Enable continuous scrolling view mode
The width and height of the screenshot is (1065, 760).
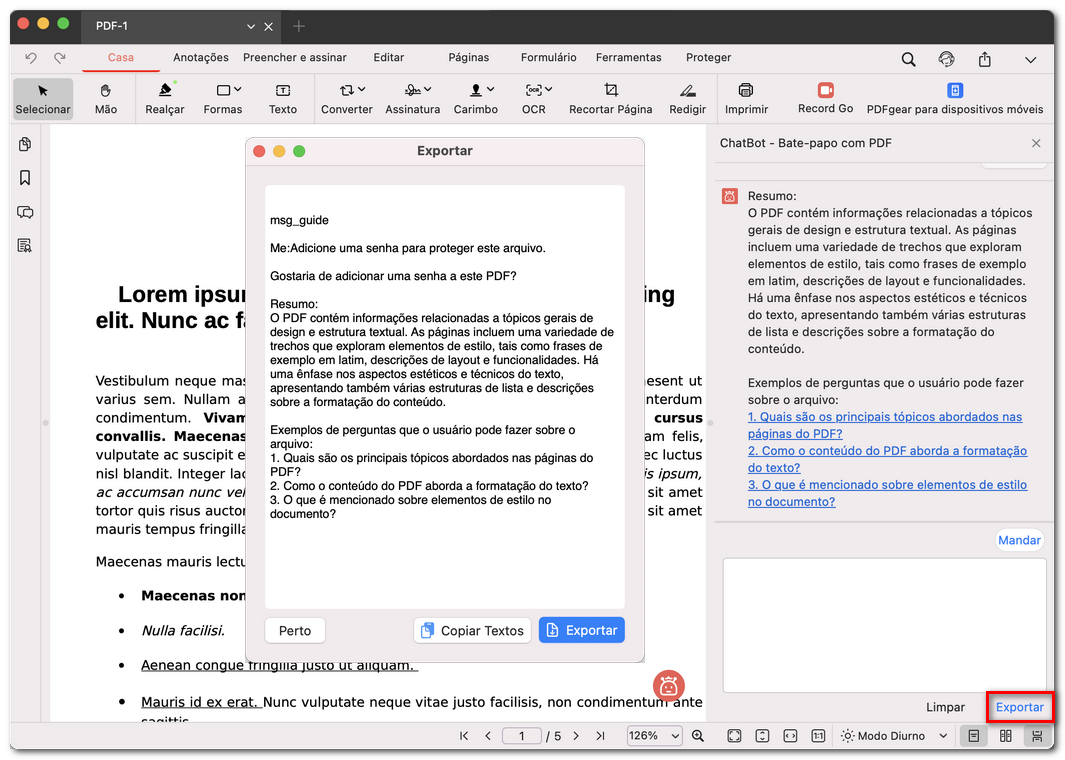pos(1038,736)
